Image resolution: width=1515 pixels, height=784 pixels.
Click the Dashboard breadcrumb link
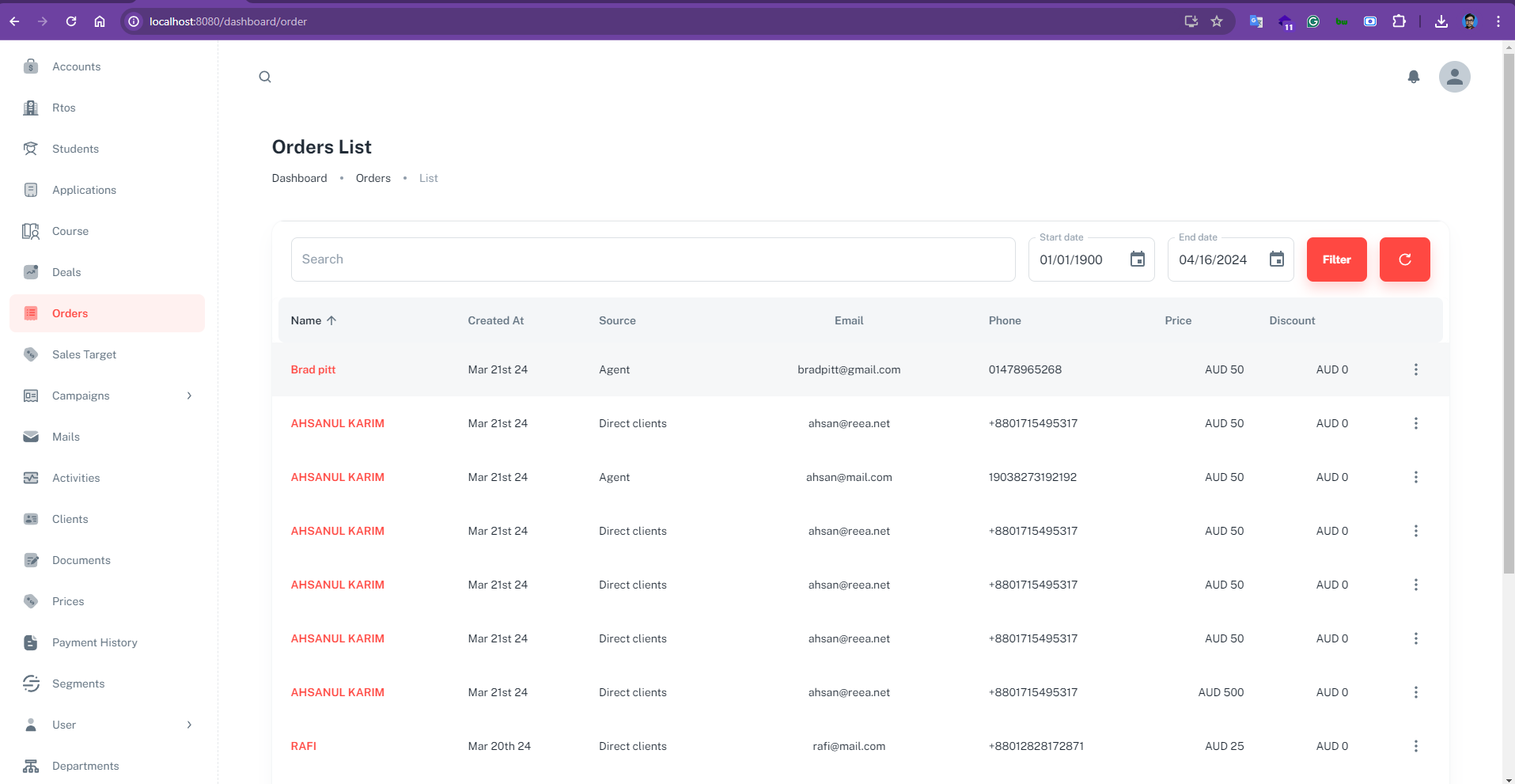tap(299, 178)
